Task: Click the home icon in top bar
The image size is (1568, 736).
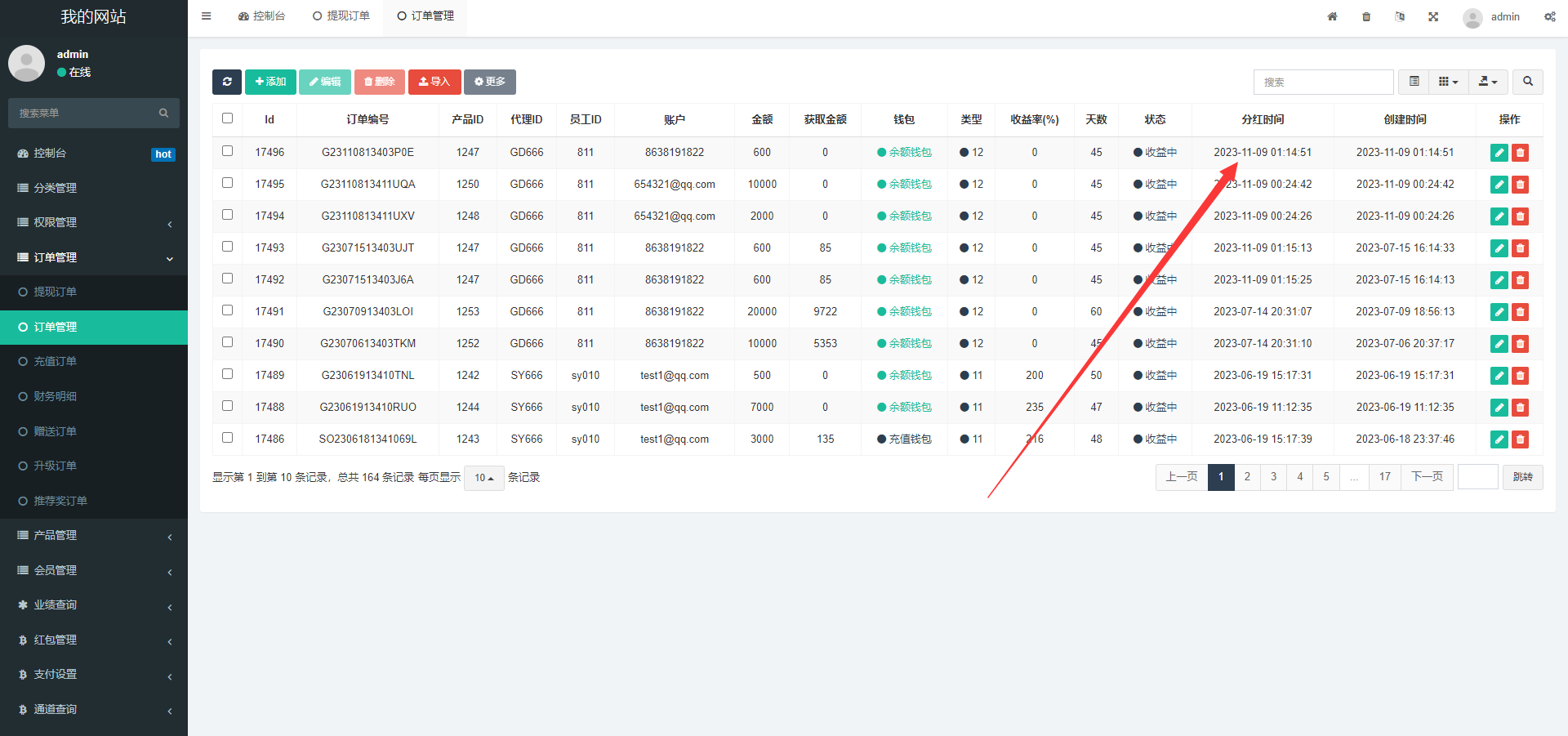Action: 1332,16
